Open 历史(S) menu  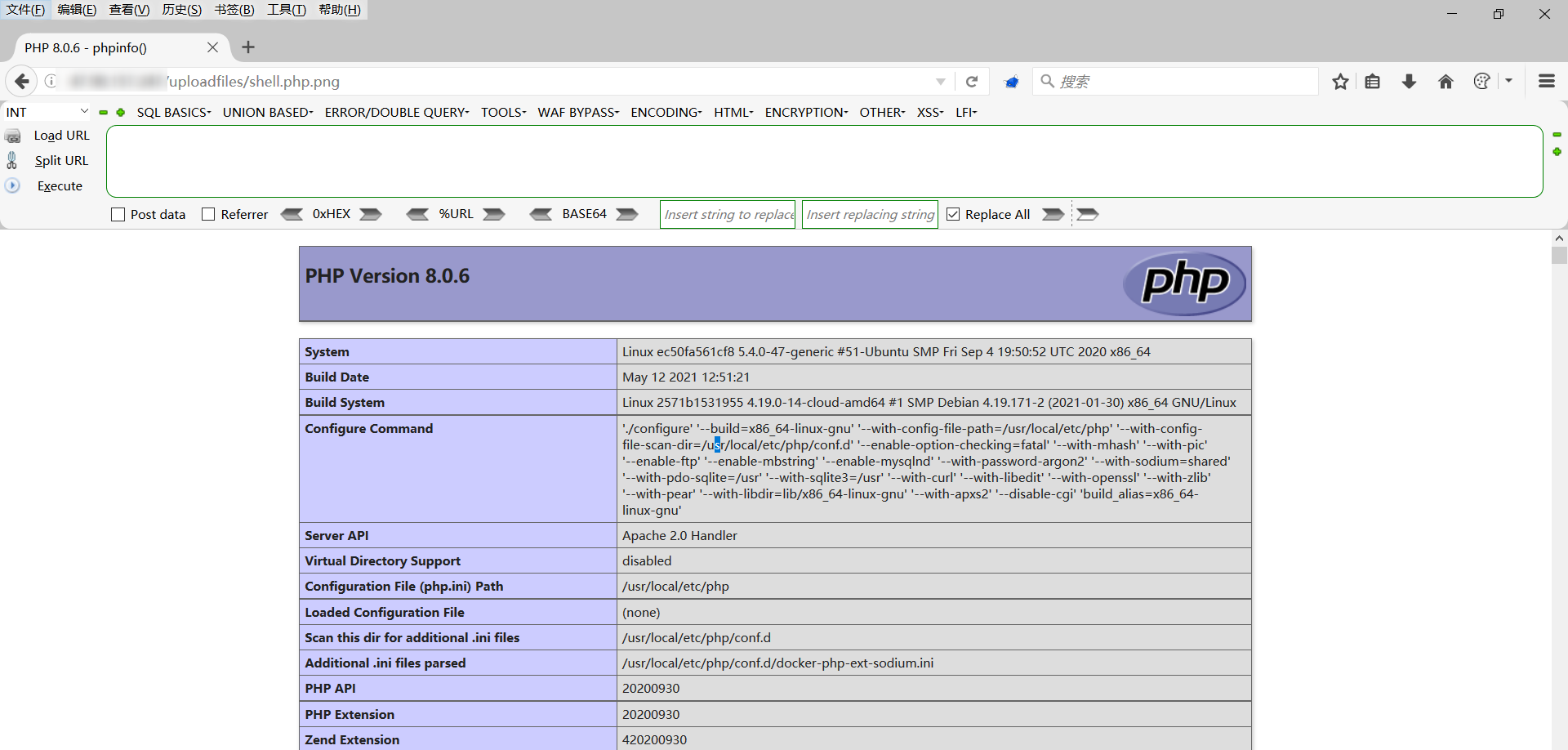coord(181,10)
